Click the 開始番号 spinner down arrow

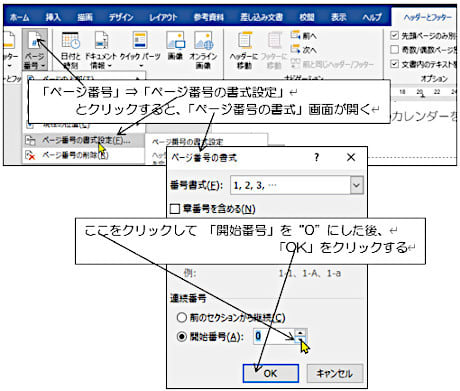300,340
